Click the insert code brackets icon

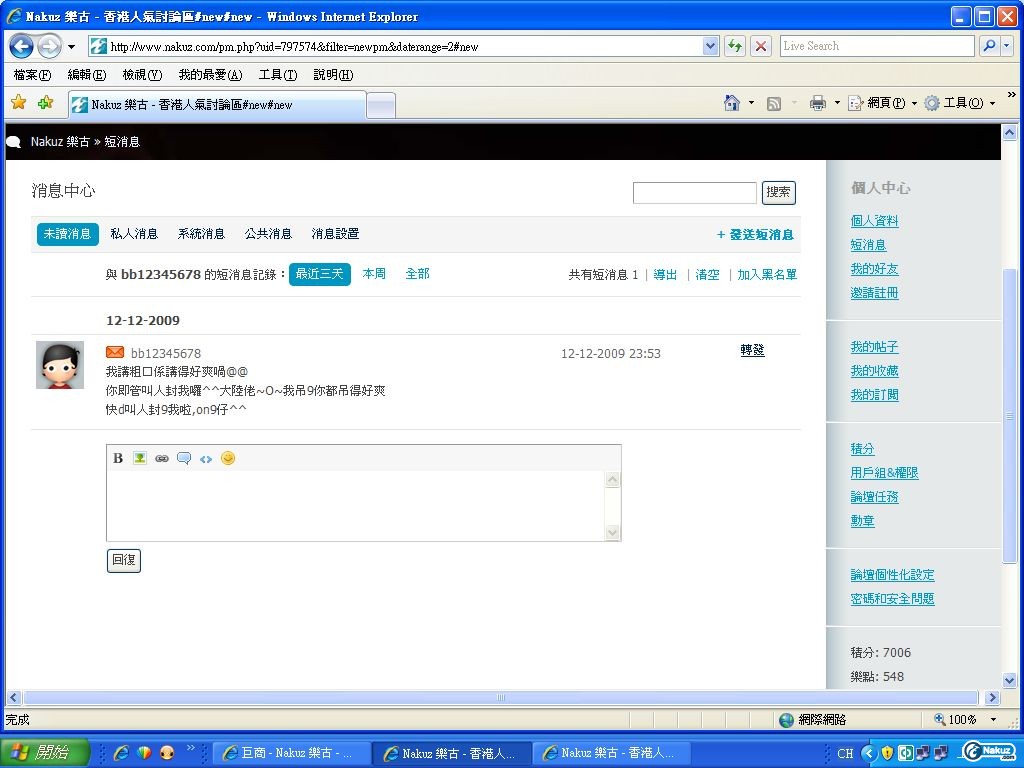click(206, 458)
